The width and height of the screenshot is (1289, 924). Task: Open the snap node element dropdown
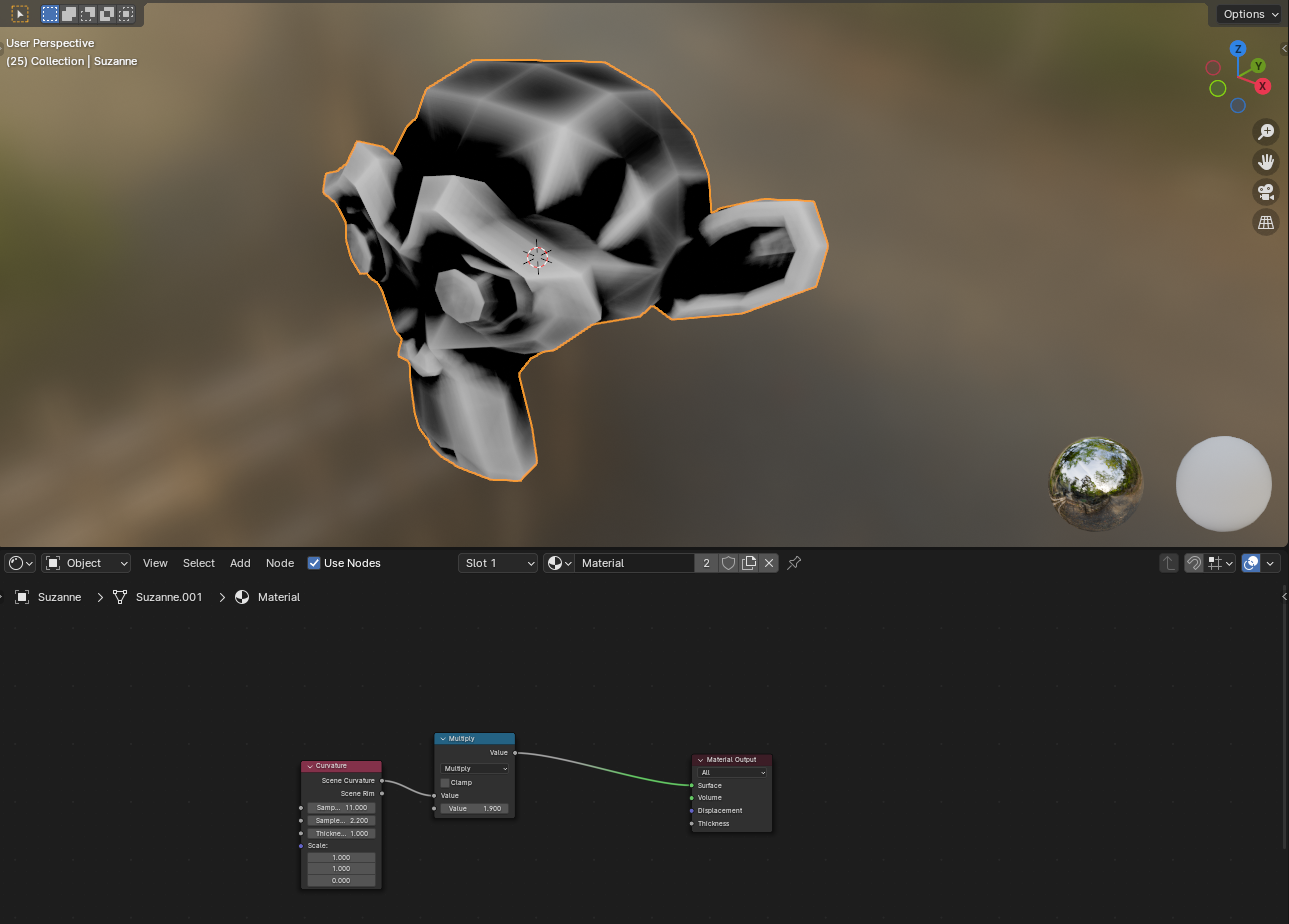click(1221, 563)
